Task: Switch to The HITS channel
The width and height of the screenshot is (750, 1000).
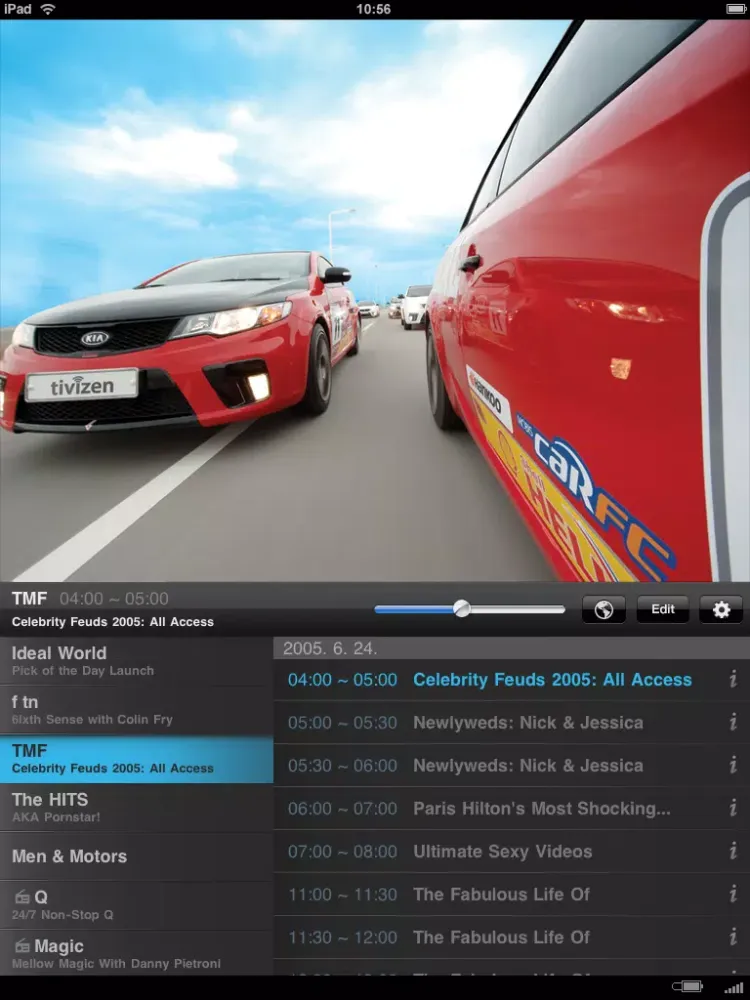Action: coord(136,807)
